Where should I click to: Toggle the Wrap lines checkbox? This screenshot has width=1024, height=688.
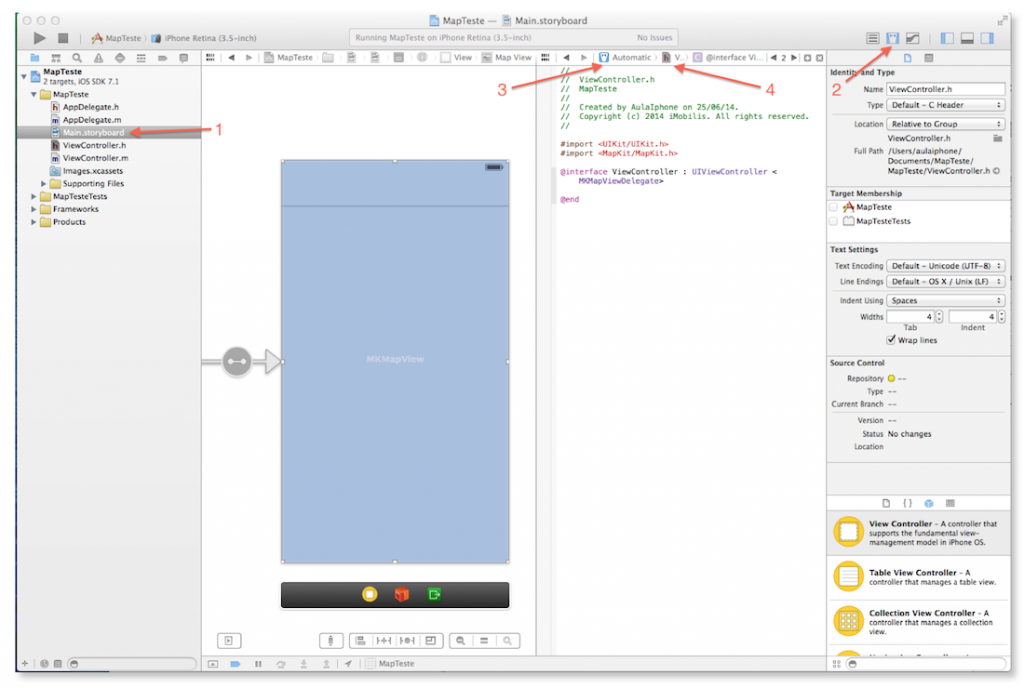point(891,340)
